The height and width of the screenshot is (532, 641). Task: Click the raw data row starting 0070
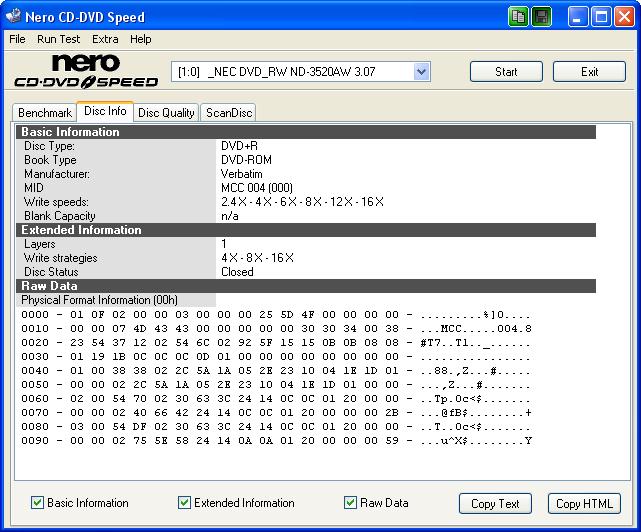(276, 413)
